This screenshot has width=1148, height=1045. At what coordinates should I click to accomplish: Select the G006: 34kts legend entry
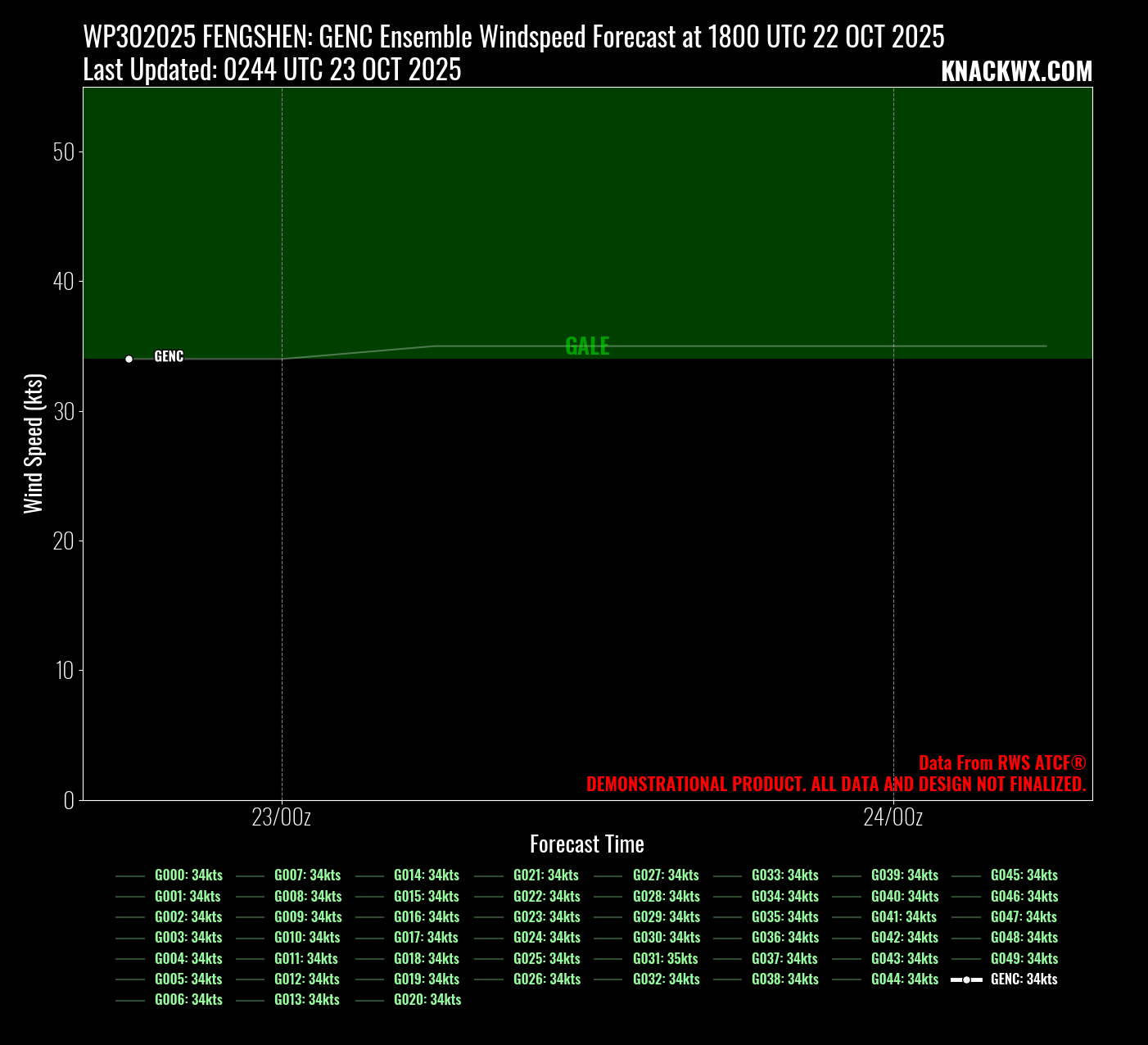pyautogui.click(x=188, y=1000)
